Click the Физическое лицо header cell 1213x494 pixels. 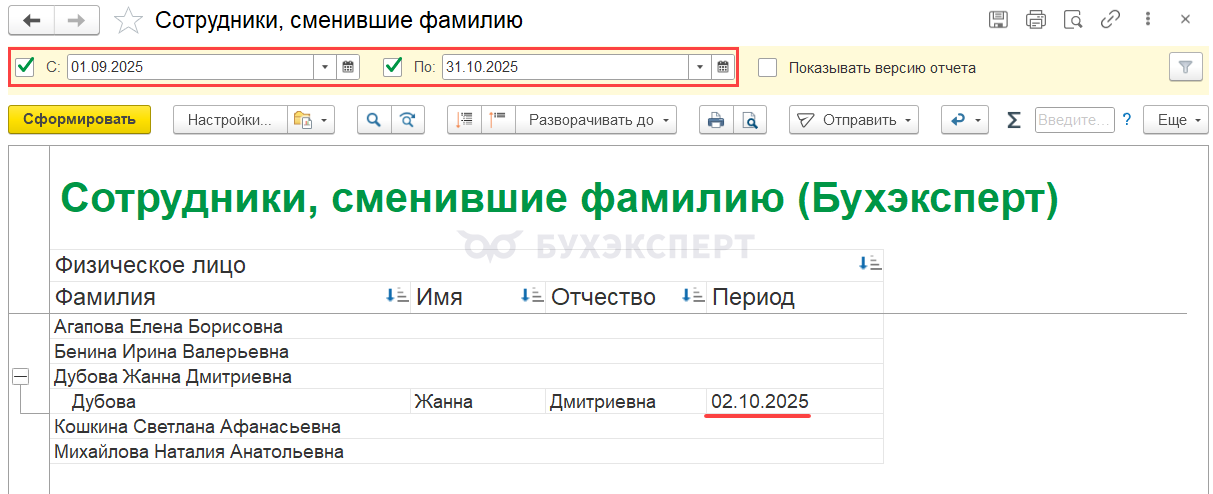467,265
